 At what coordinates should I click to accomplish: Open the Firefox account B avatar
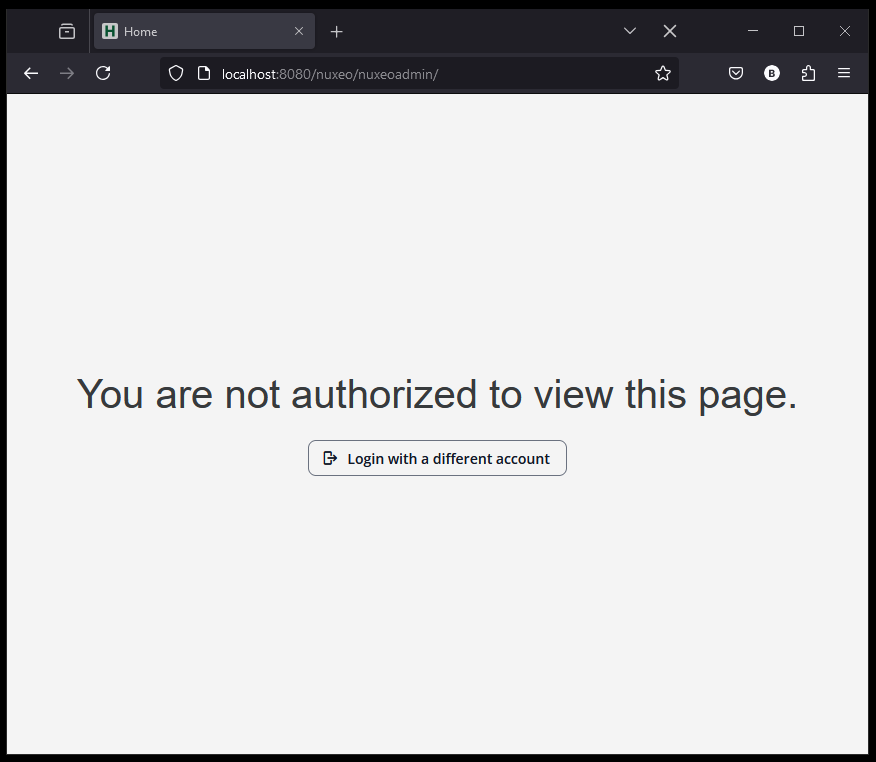[772, 73]
